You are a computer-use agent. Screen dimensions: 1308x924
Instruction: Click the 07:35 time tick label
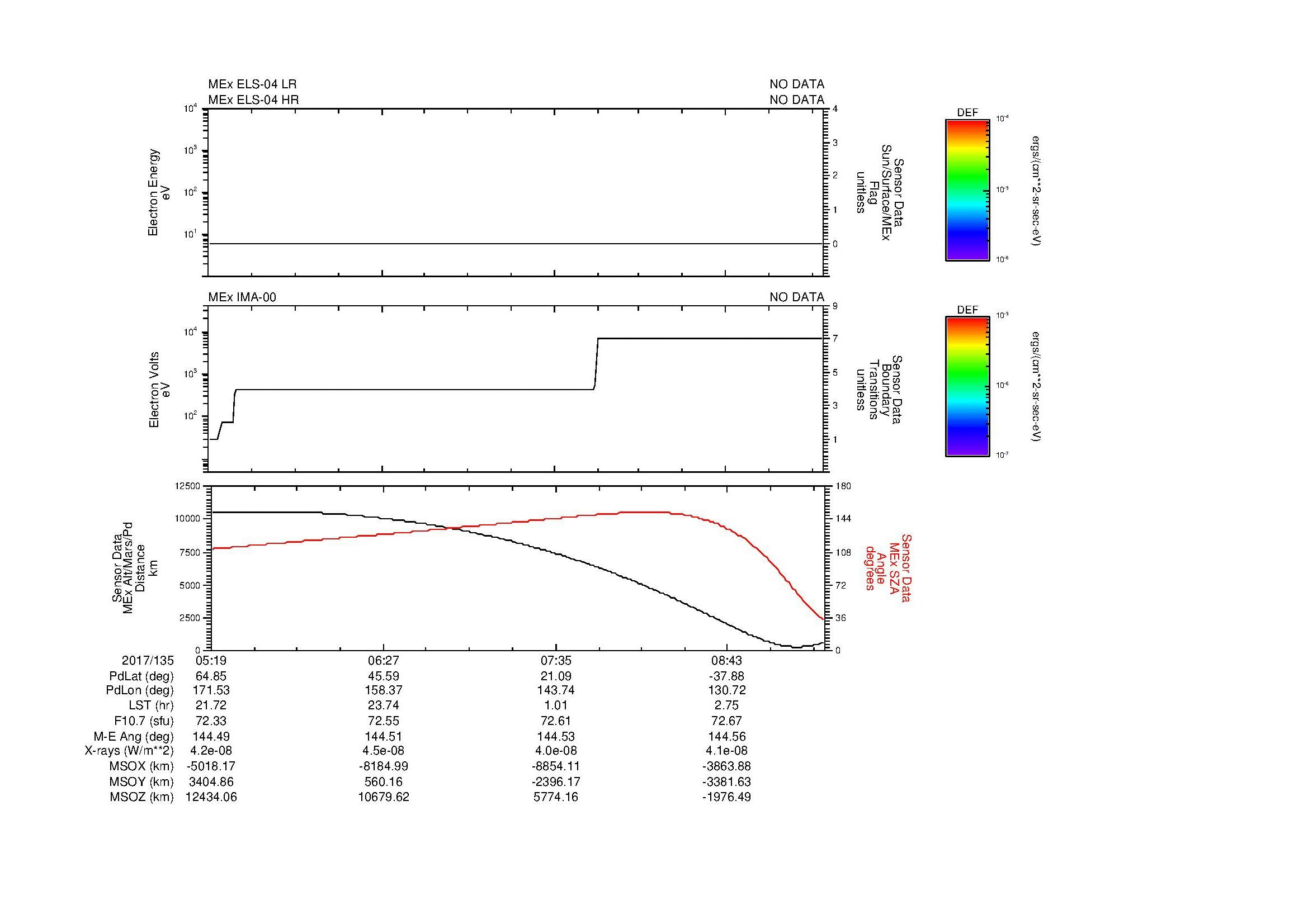coord(555,660)
